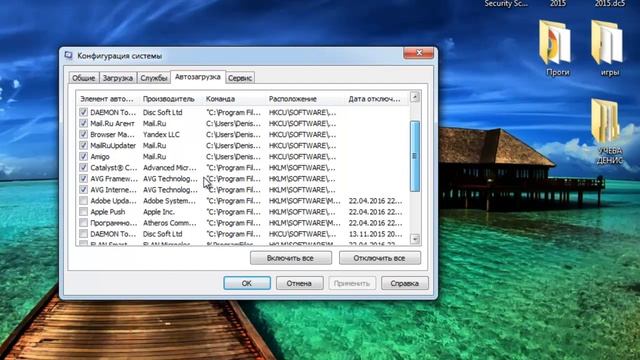This screenshot has height=360, width=640.
Task: Select the Автозагрузка tab
Action: [198, 77]
